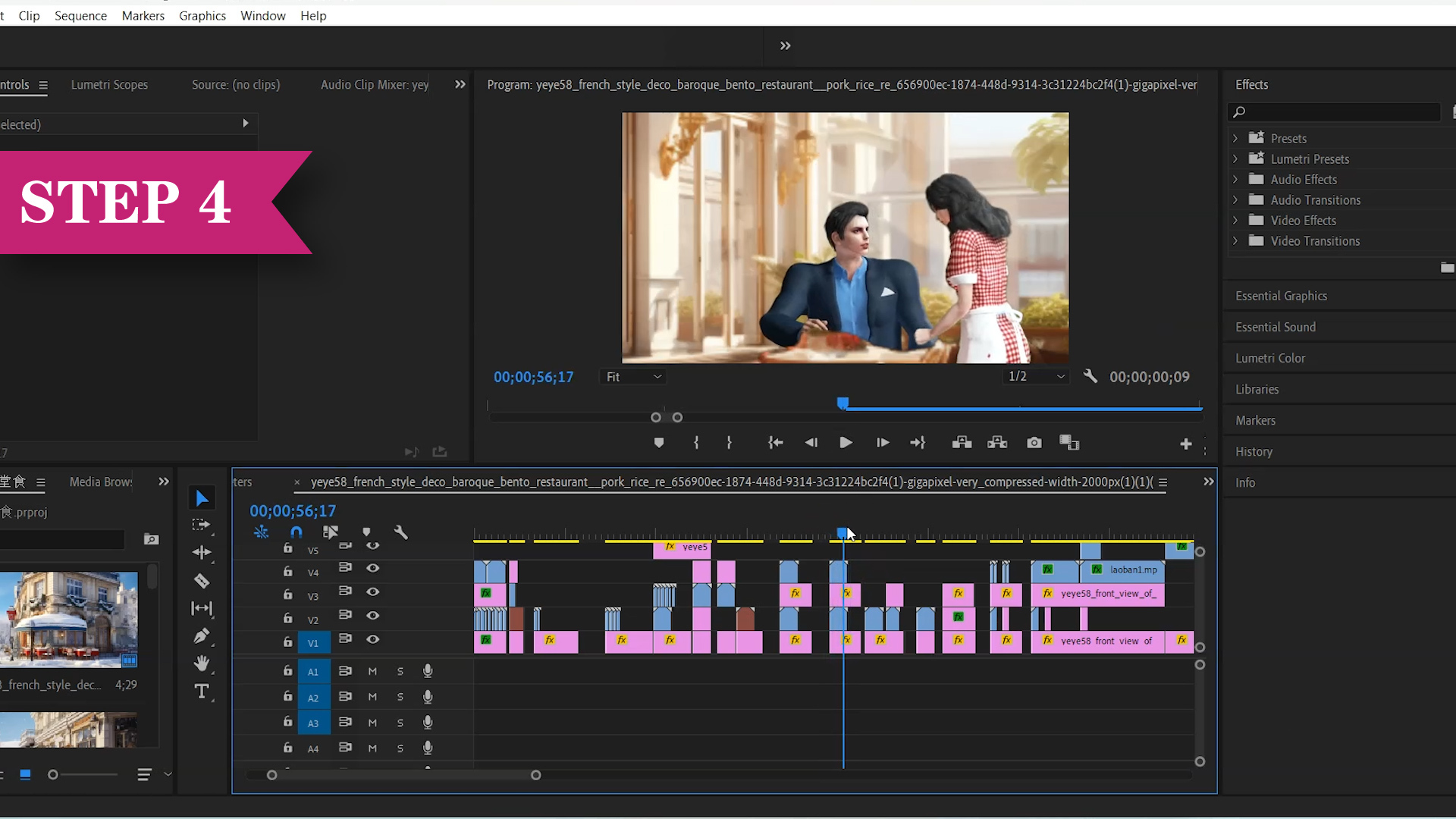Open Program monitor settings wrench

click(1090, 376)
